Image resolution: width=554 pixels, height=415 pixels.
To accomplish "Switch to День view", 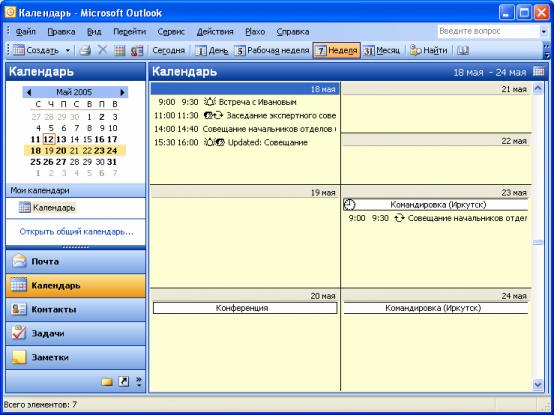I will click(211, 51).
